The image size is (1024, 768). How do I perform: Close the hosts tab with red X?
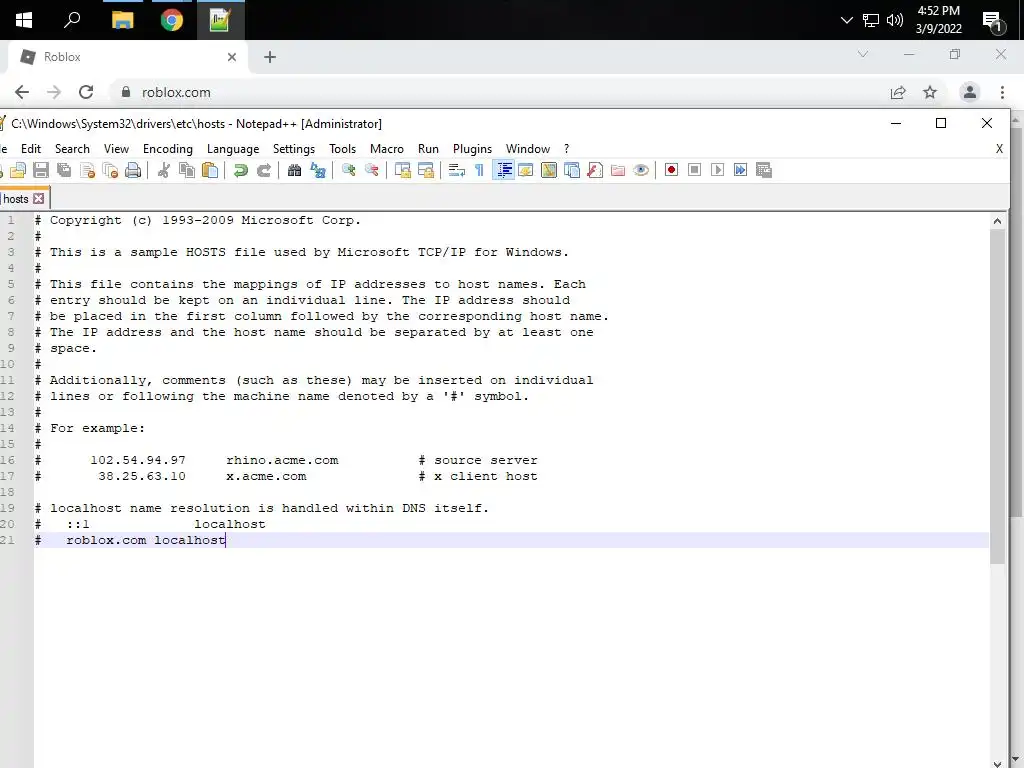coord(39,199)
